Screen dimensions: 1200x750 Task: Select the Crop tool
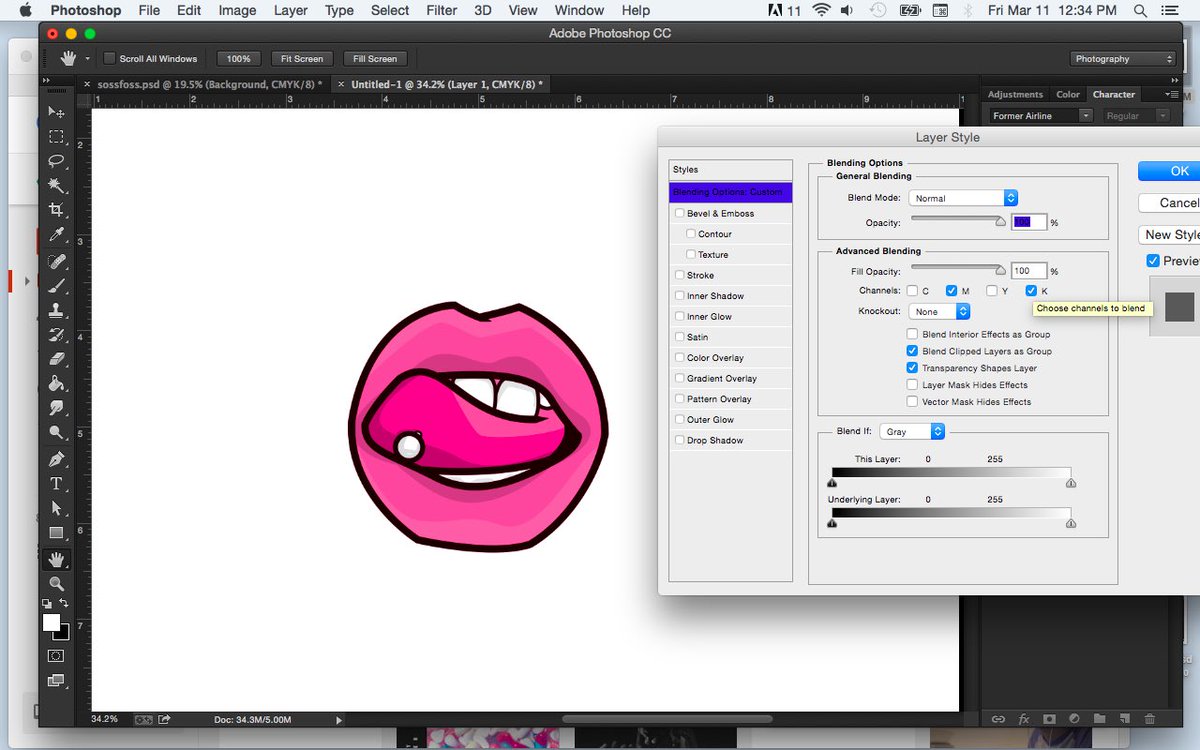[56, 211]
